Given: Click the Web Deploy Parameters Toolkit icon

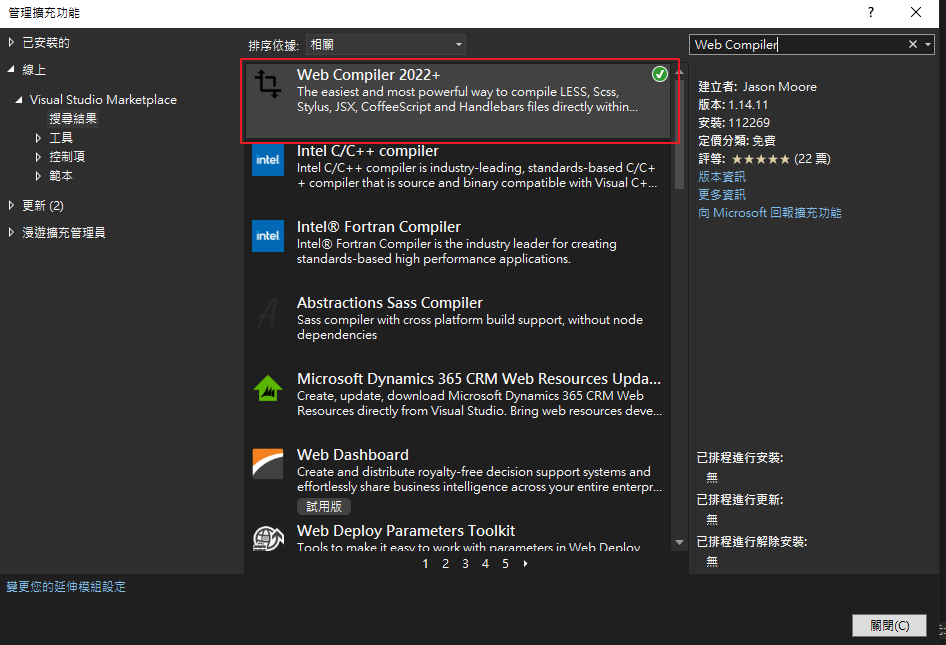Looking at the screenshot, I should pyautogui.click(x=268, y=538).
